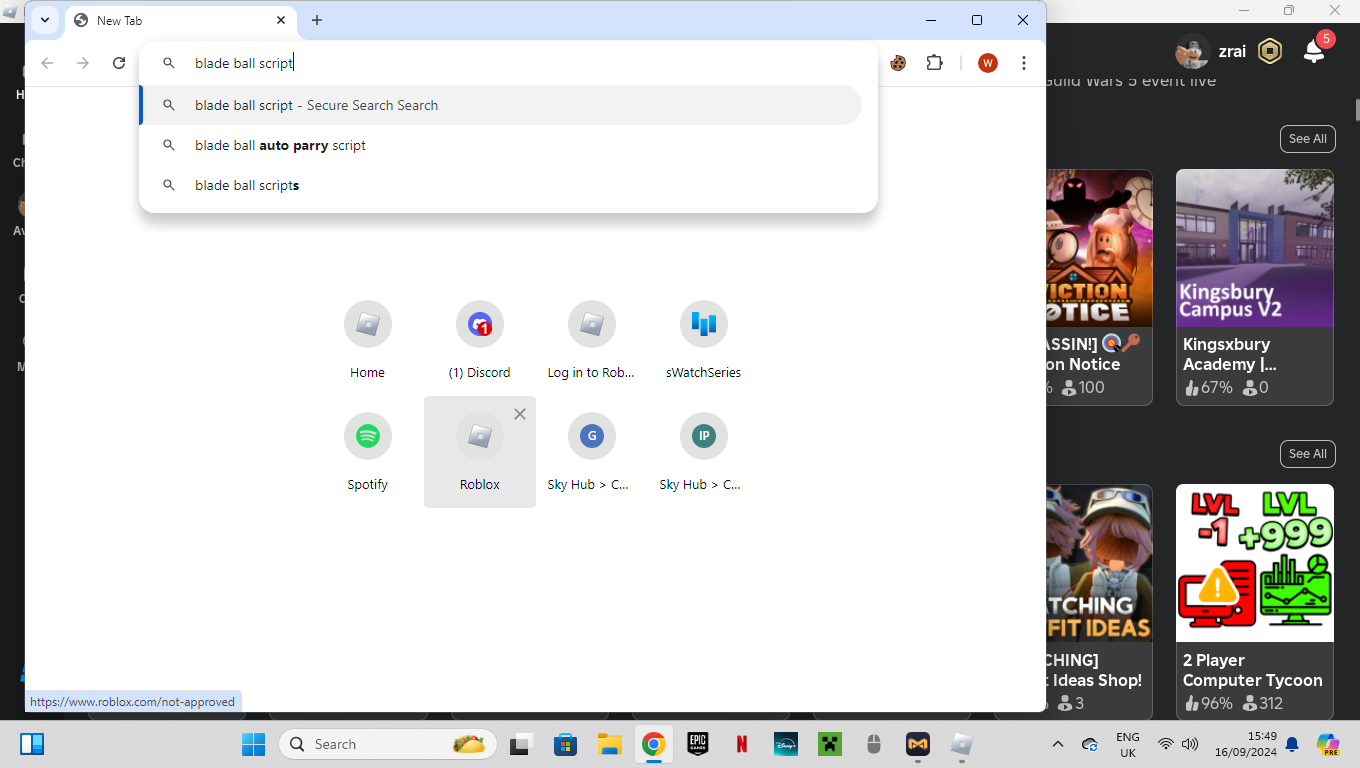Open Eviction Notice game thumbnail

pyautogui.click(x=1100, y=248)
